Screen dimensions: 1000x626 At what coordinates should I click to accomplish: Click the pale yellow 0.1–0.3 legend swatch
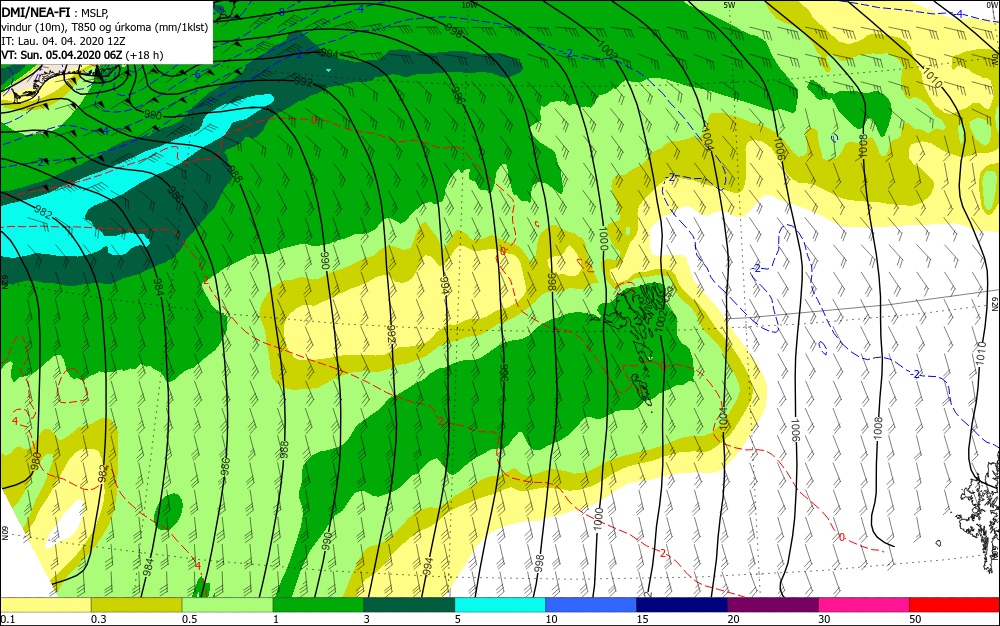[x=46, y=605]
